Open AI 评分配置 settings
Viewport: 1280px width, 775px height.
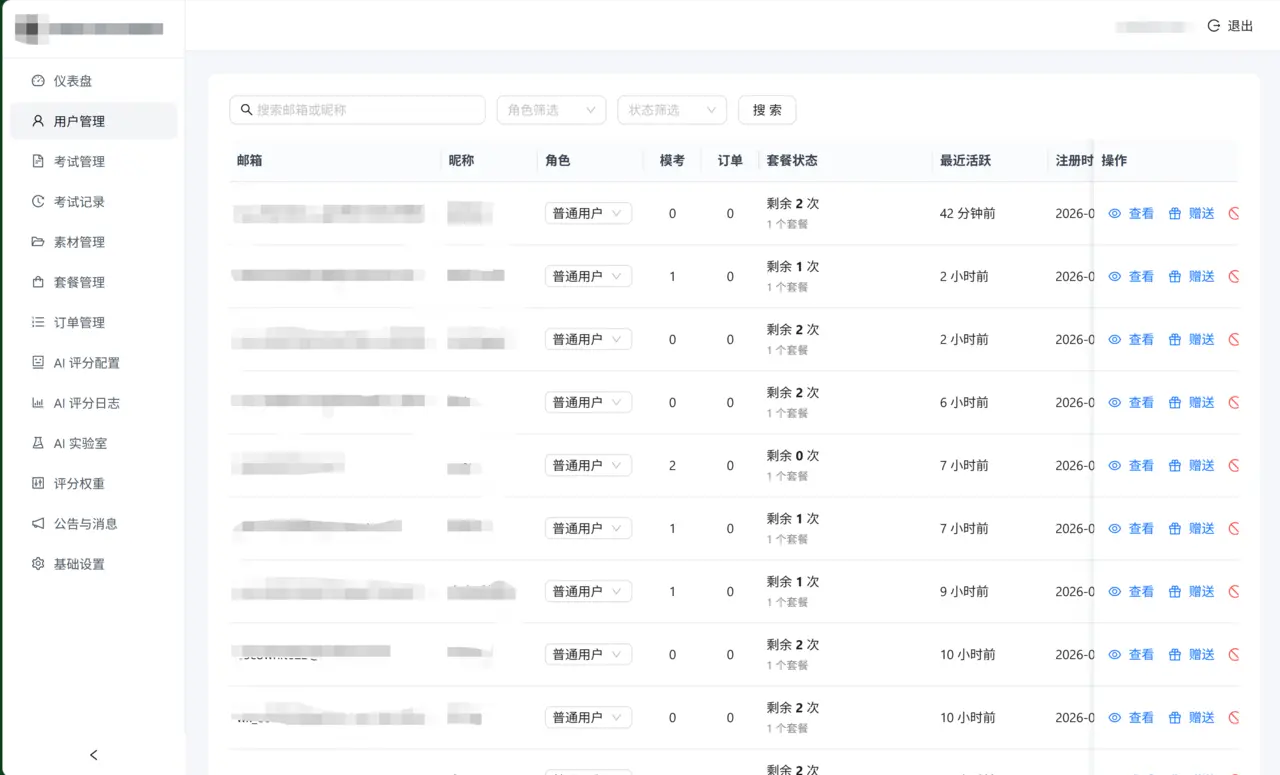(x=93, y=363)
